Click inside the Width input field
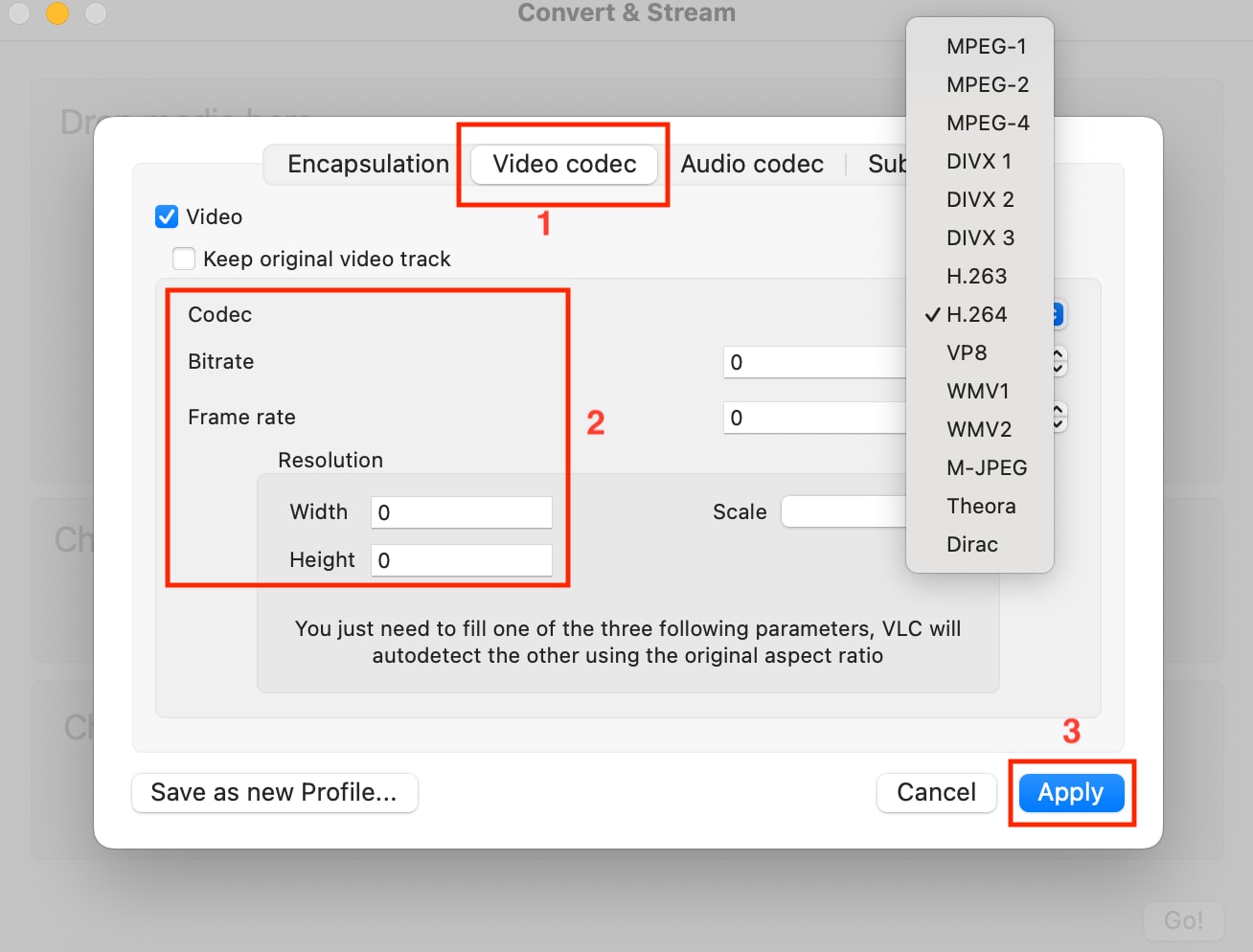This screenshot has width=1253, height=952. [461, 511]
